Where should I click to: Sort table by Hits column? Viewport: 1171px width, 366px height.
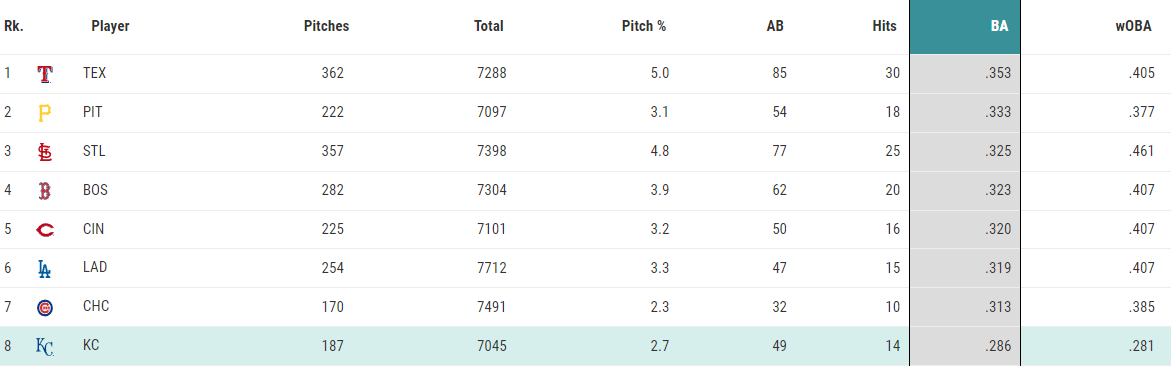(884, 26)
